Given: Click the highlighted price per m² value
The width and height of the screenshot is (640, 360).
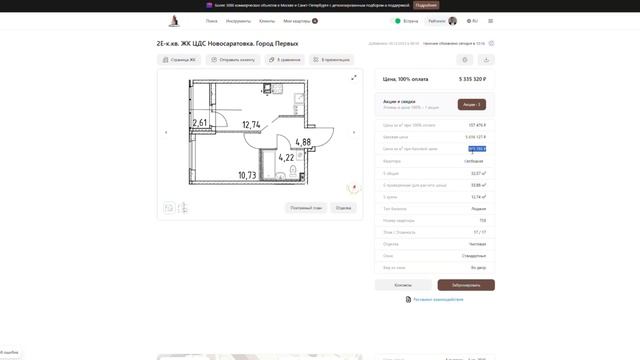Looking at the screenshot, I should 477,149.
